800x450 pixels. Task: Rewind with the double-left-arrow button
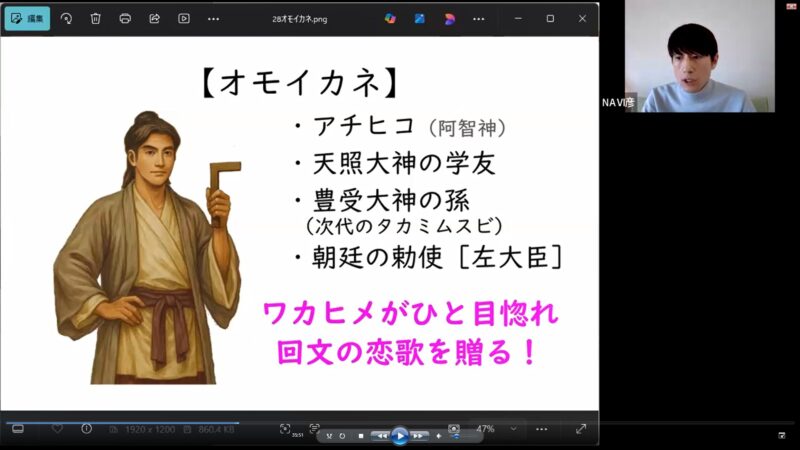(x=381, y=436)
